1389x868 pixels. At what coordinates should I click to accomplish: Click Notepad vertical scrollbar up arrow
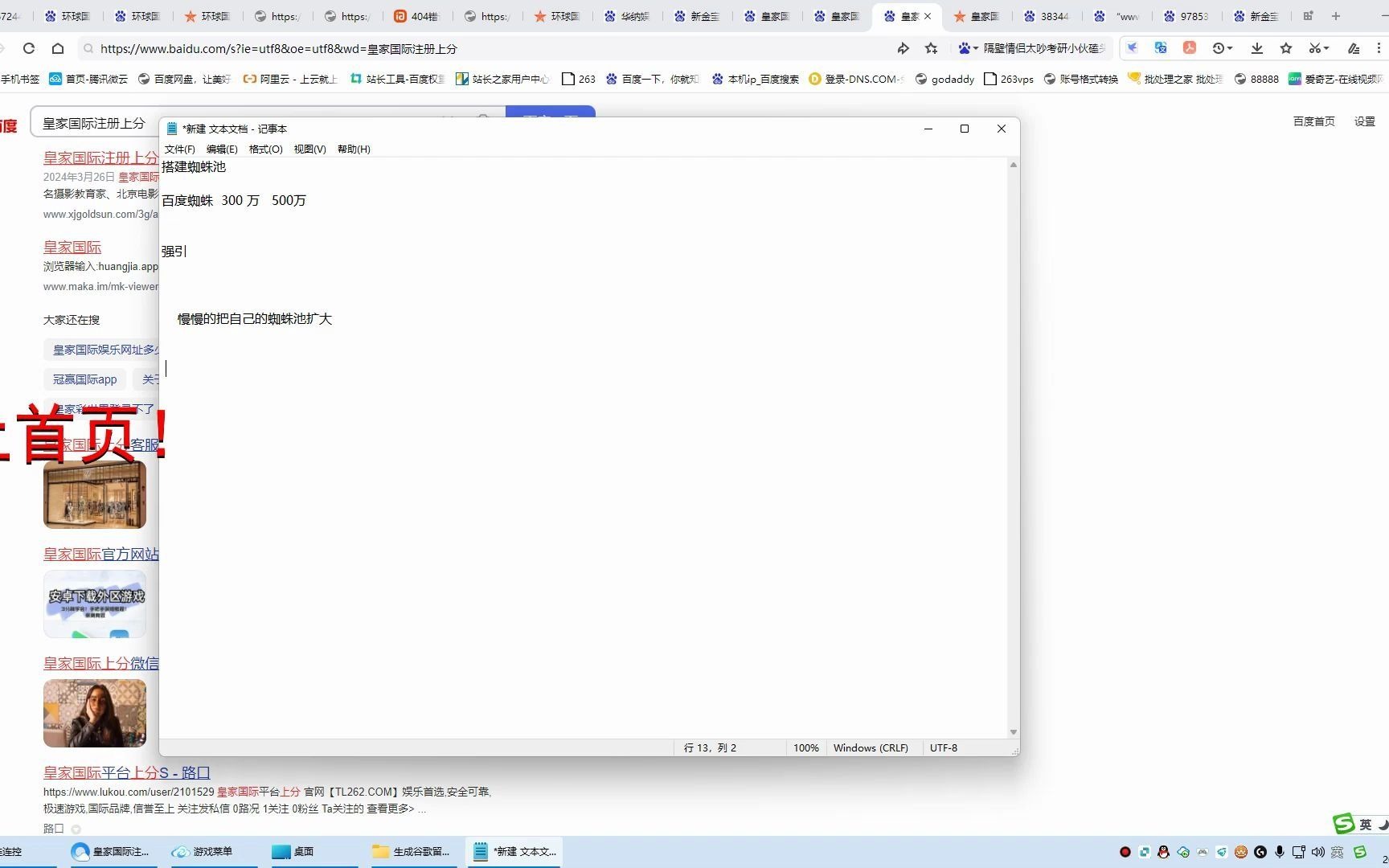click(x=1013, y=165)
